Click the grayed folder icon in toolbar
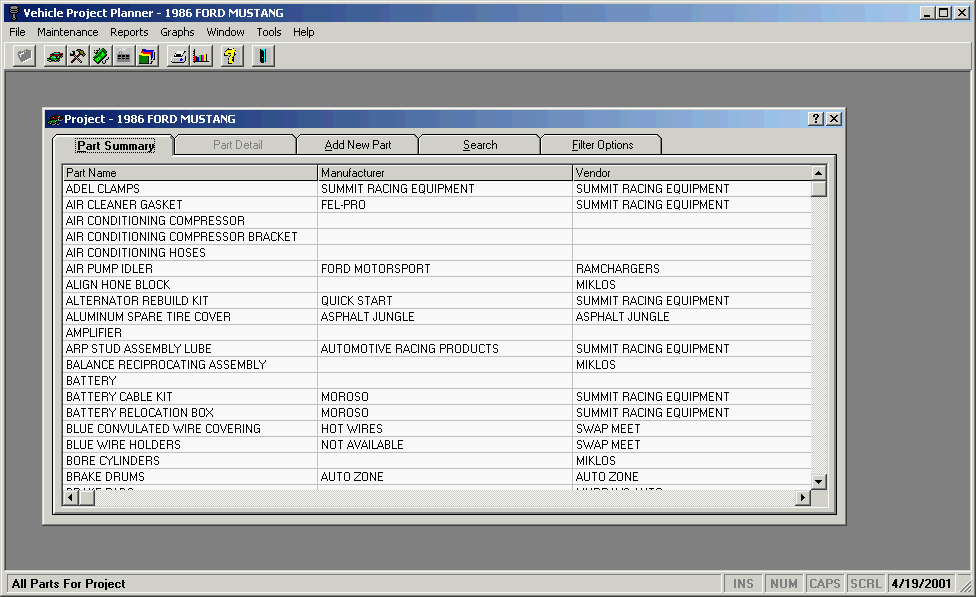This screenshot has height=597, width=976. (24, 57)
